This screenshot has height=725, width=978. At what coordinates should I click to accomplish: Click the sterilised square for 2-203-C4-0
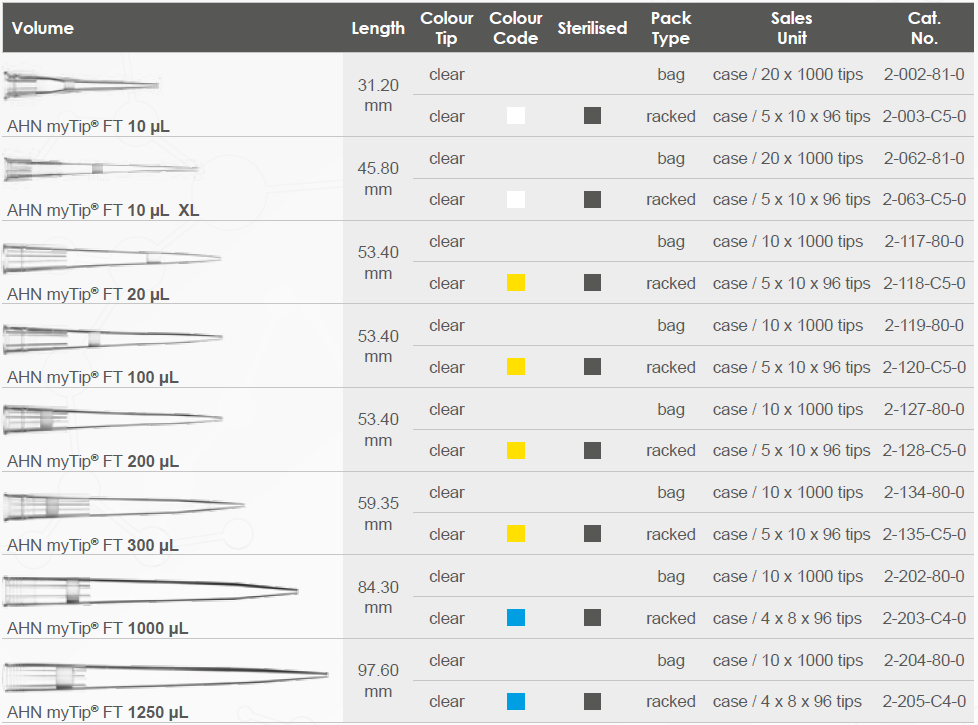click(593, 618)
